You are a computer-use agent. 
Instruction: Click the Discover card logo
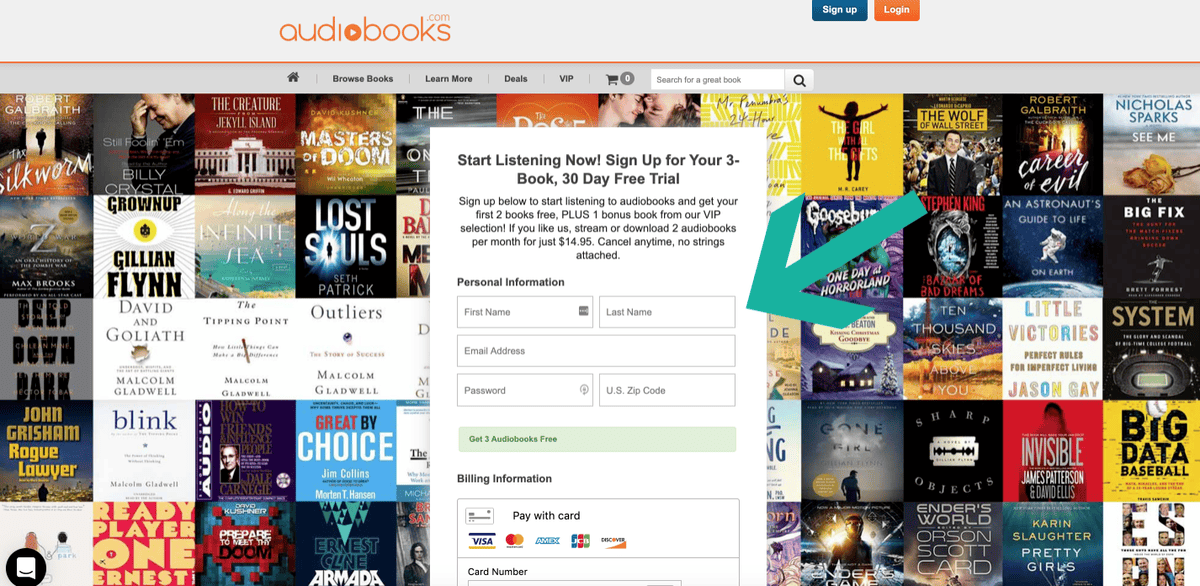pyautogui.click(x=613, y=541)
